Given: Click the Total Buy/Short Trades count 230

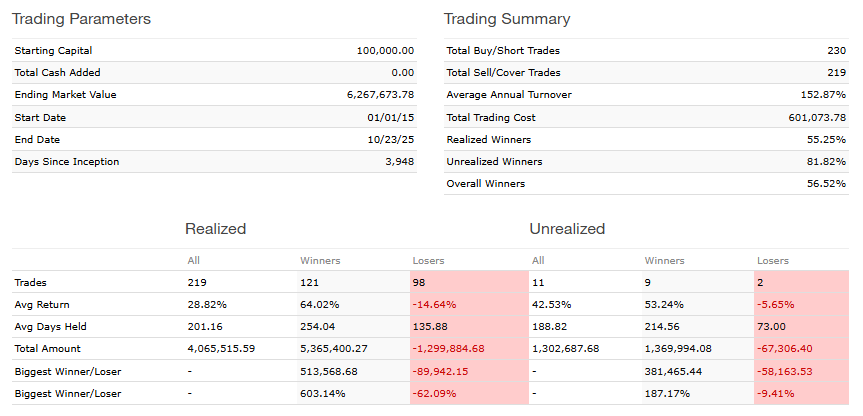Looking at the screenshot, I should click(836, 50).
